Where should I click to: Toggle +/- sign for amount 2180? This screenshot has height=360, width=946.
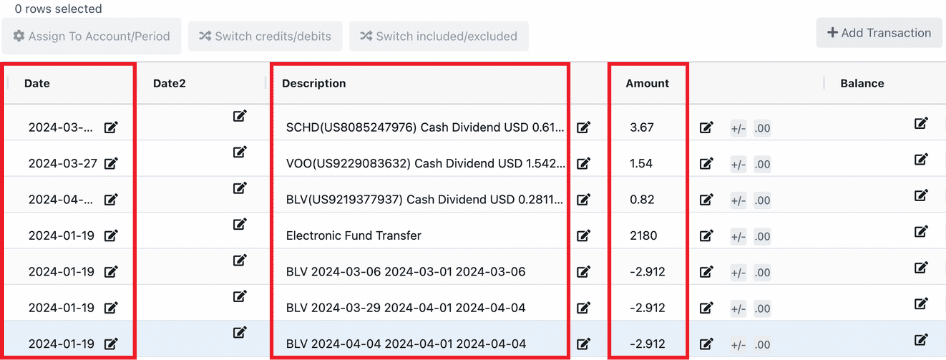point(738,236)
